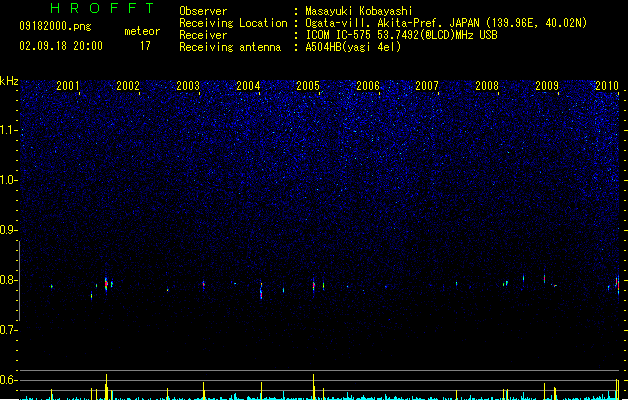Click the timestamp 02.09.18 20:00
This screenshot has width=629, height=400.
pyautogui.click(x=61, y=46)
